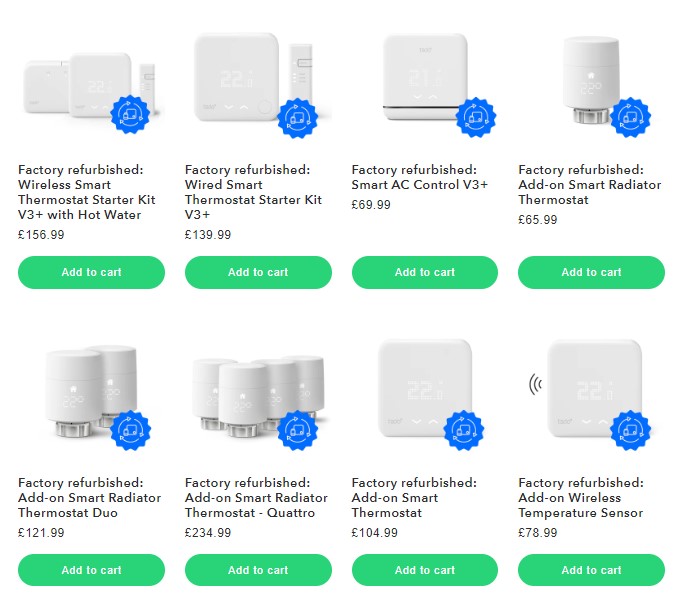Open Smart AC Control V3+ product title
Image resolution: width=680 pixels, height=615 pixels.
coord(420,177)
